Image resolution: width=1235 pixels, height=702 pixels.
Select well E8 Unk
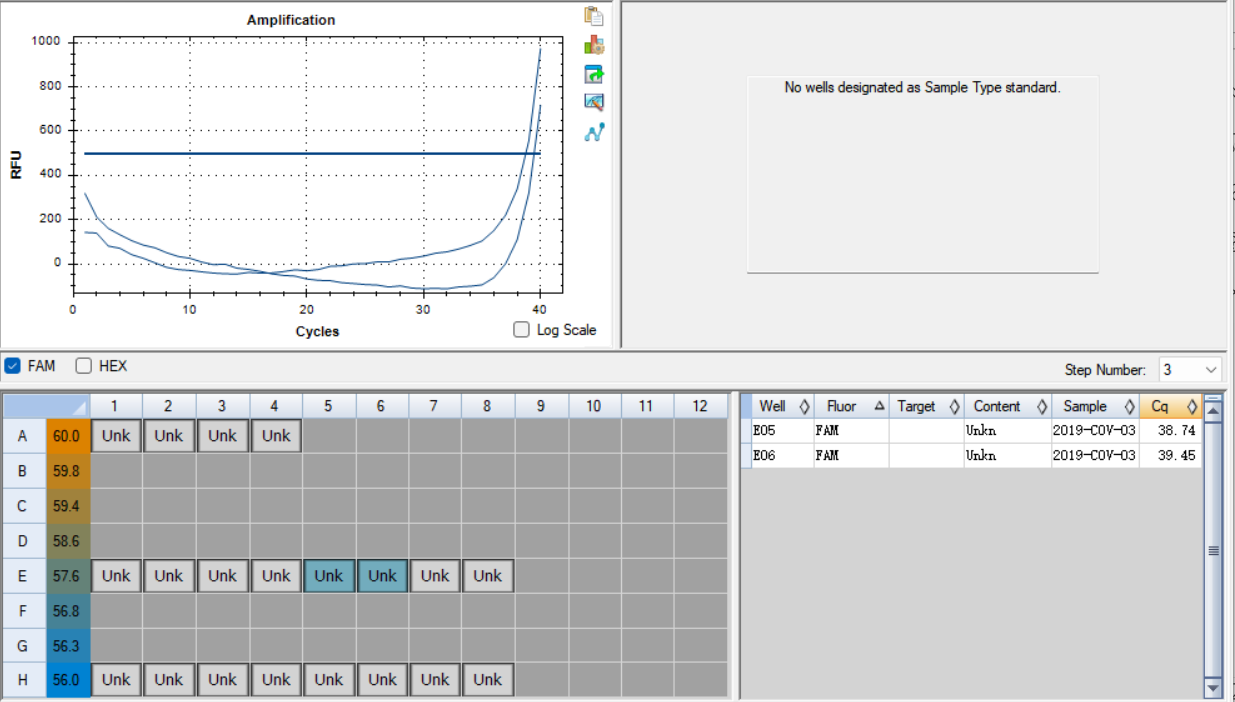tap(488, 576)
